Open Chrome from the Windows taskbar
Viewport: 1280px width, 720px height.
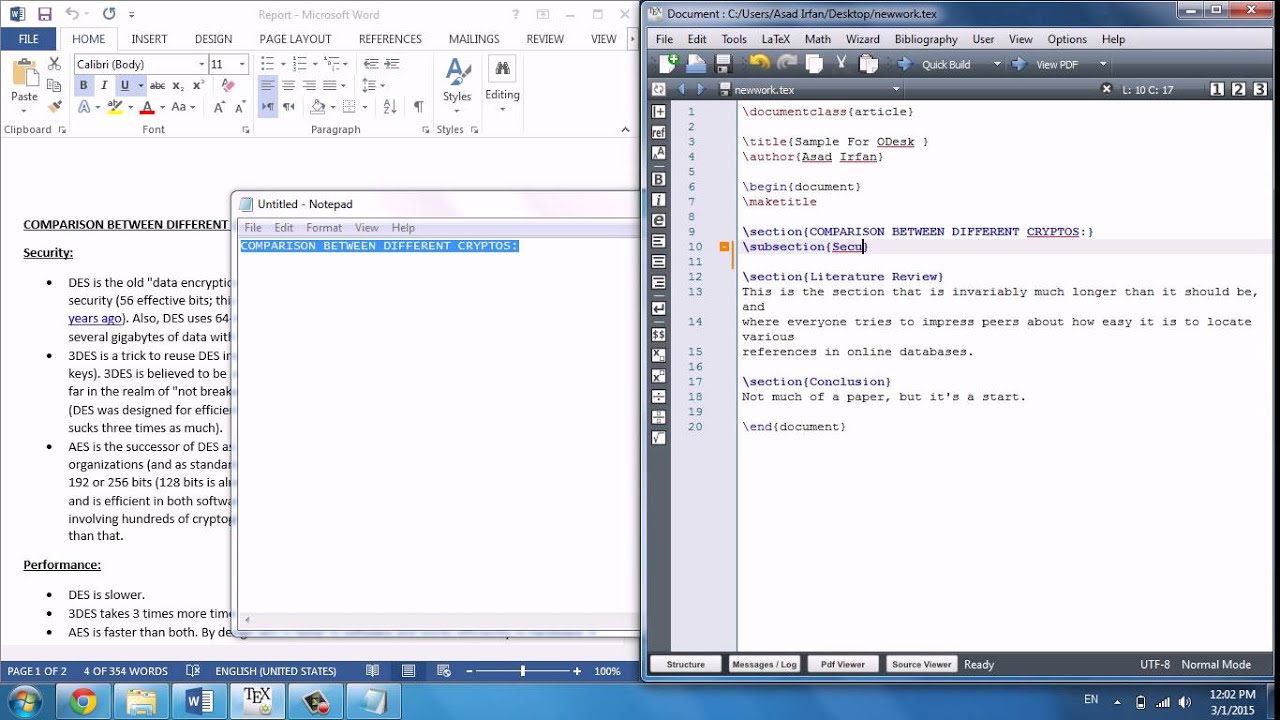[83, 702]
